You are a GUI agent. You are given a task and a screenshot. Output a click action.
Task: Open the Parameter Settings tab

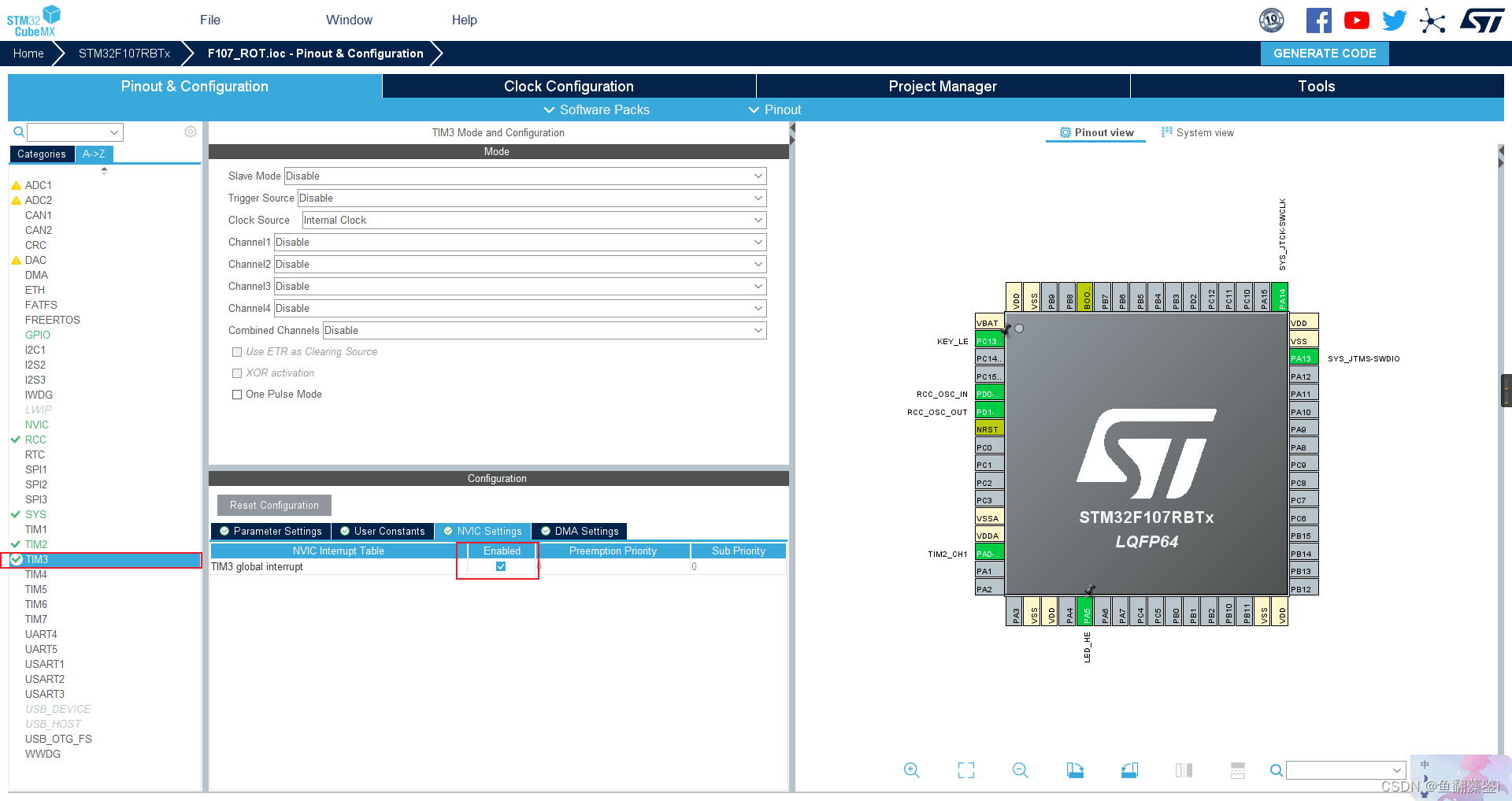(x=271, y=531)
